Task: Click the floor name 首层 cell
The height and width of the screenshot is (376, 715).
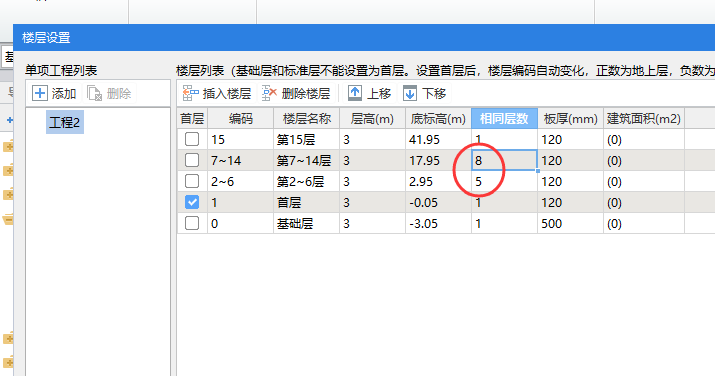Action: (x=306, y=202)
